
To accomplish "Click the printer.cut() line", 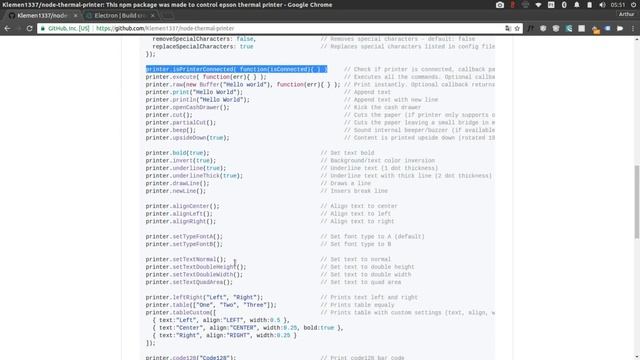I will coord(169,115).
